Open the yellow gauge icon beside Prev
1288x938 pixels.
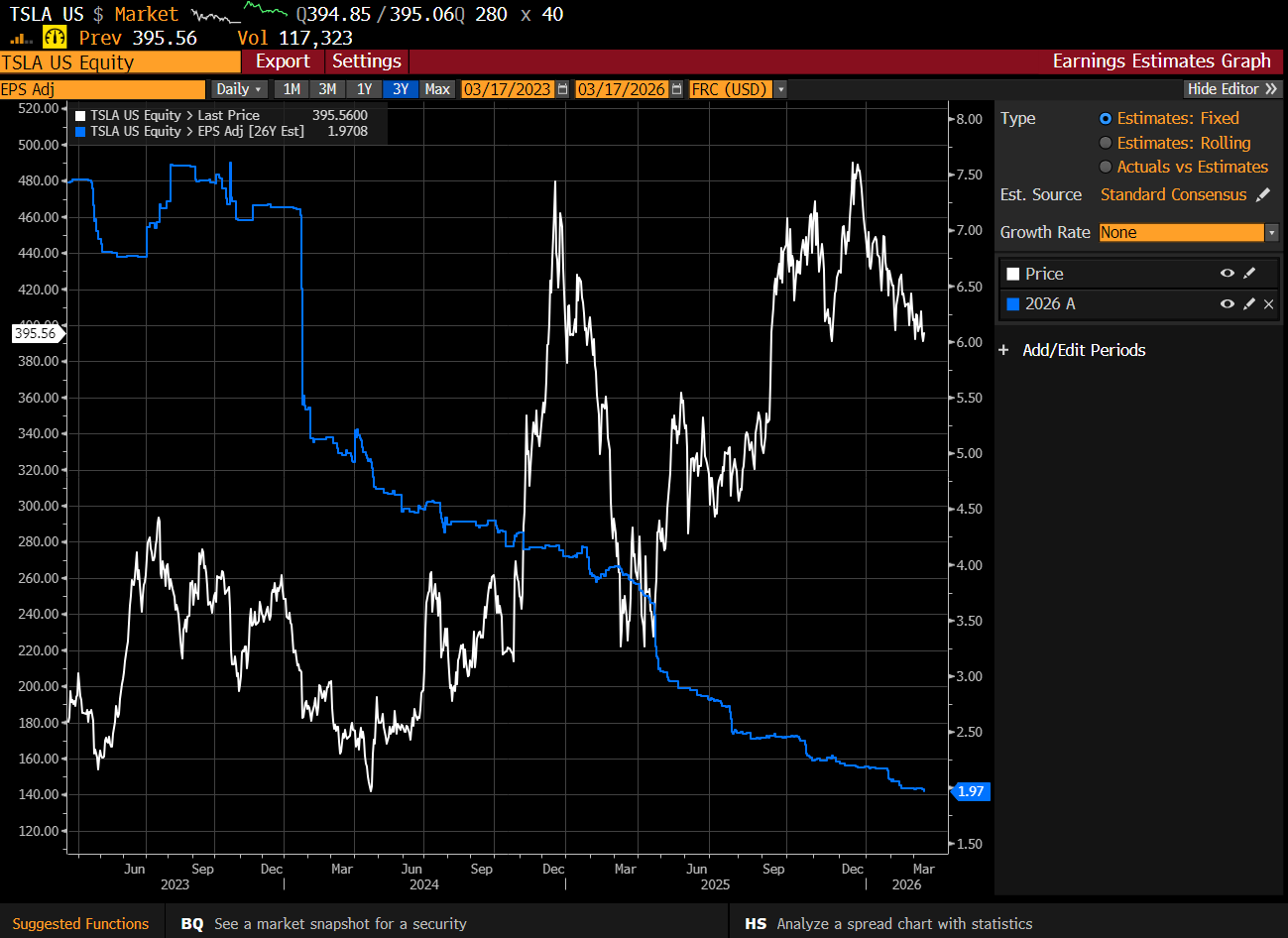click(x=56, y=38)
